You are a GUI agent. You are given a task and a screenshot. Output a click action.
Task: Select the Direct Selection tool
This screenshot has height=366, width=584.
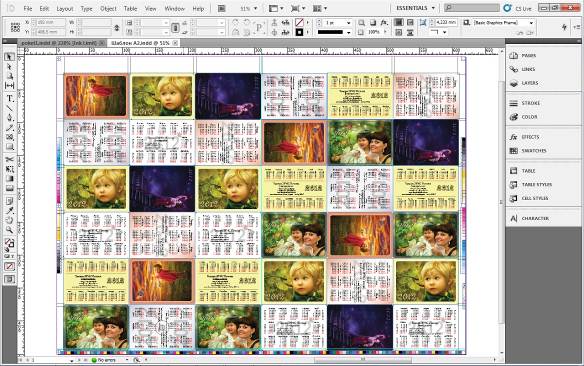click(9, 67)
